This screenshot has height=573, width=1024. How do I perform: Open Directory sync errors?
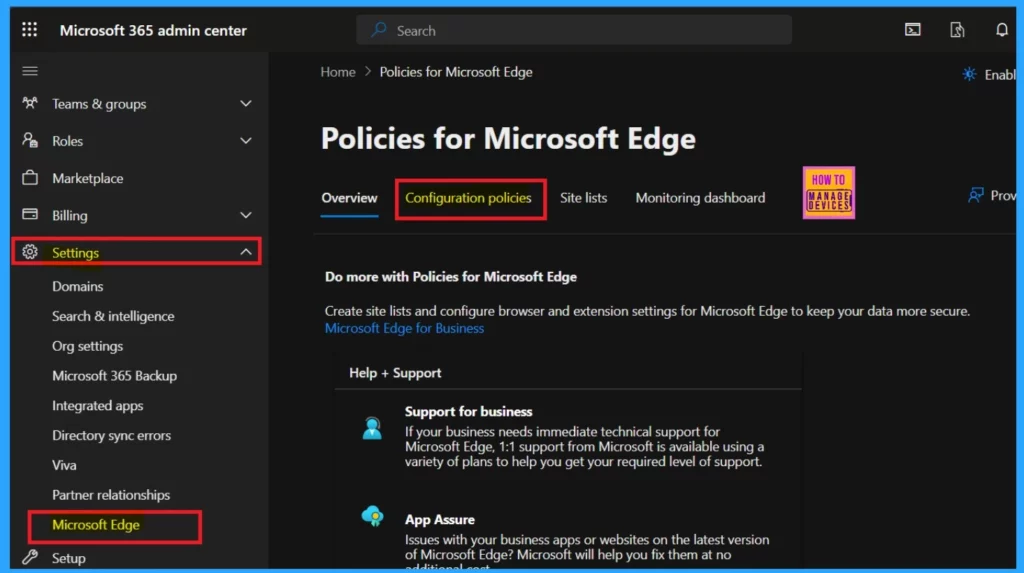pyautogui.click(x=111, y=435)
